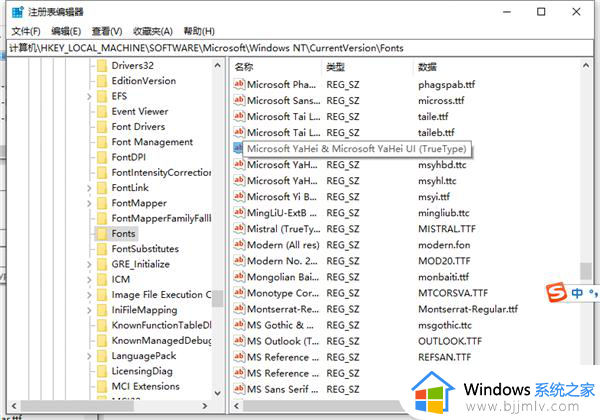Click the icon beside msyhl.ttc entry
600x420 pixels.
239,181
